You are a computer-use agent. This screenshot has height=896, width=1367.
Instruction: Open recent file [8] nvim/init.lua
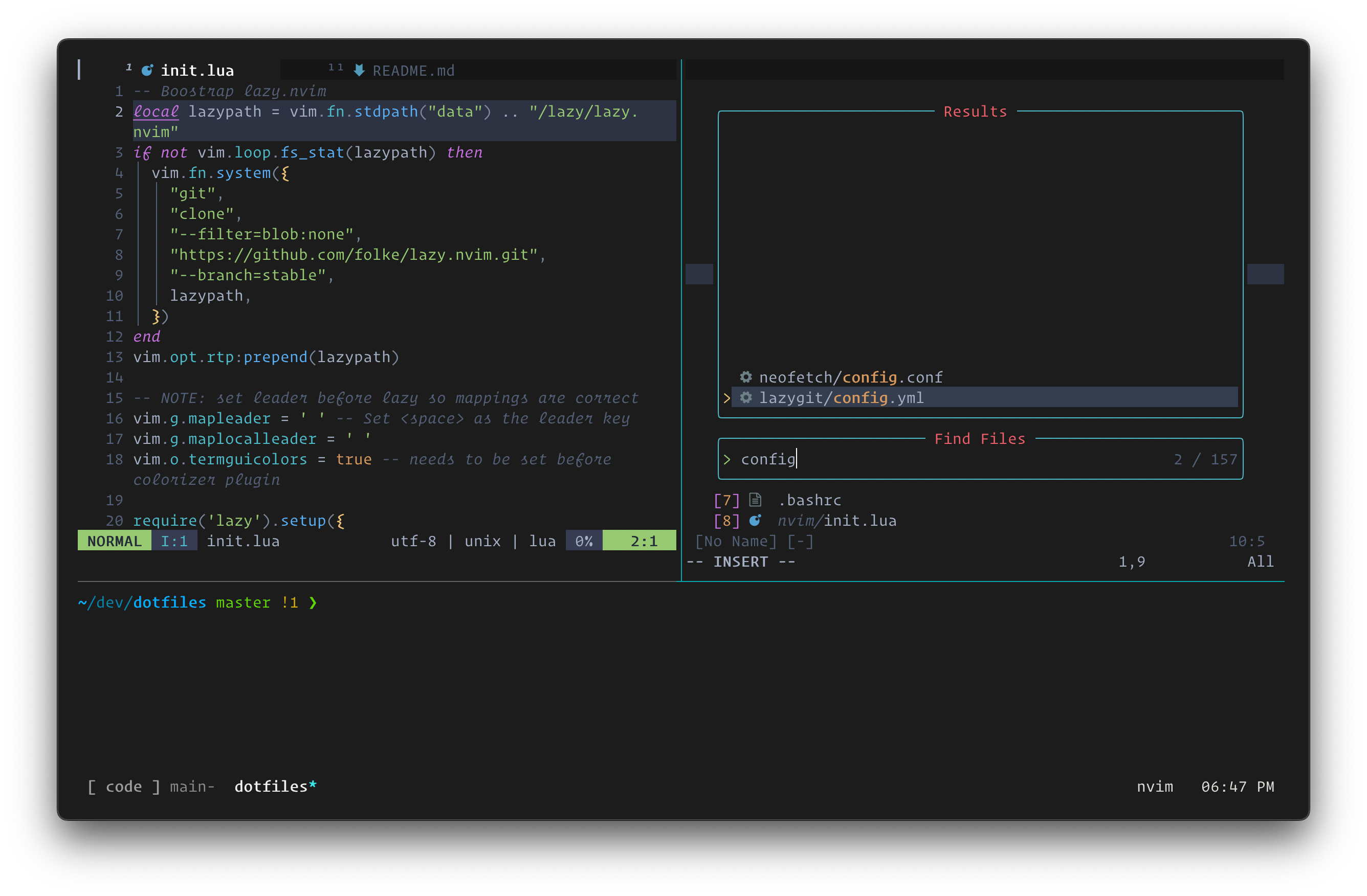(x=805, y=521)
